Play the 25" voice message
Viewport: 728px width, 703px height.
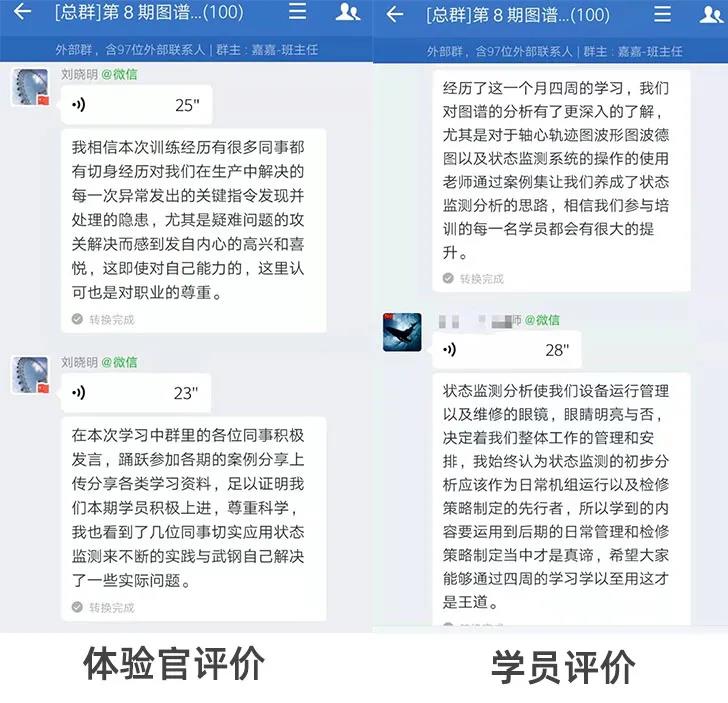(136, 105)
